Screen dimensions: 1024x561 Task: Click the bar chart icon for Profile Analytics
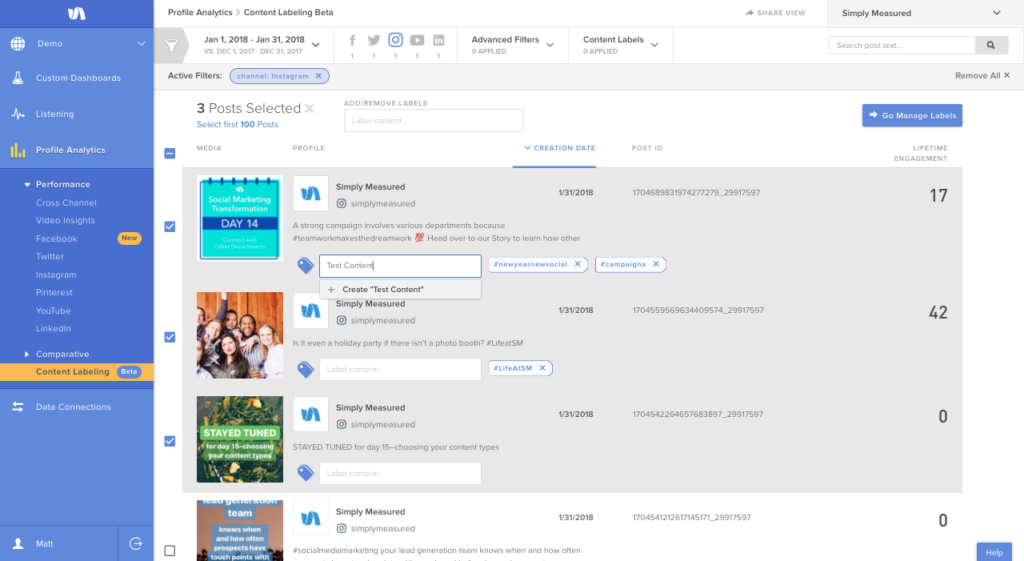18,150
